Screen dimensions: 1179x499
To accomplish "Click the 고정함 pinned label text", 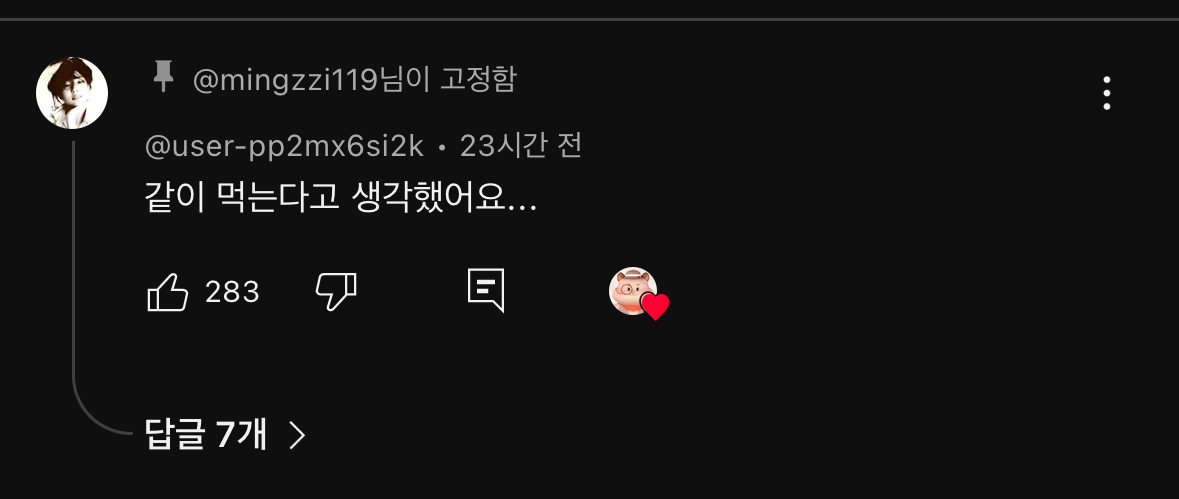I will pyautogui.click(x=478, y=79).
